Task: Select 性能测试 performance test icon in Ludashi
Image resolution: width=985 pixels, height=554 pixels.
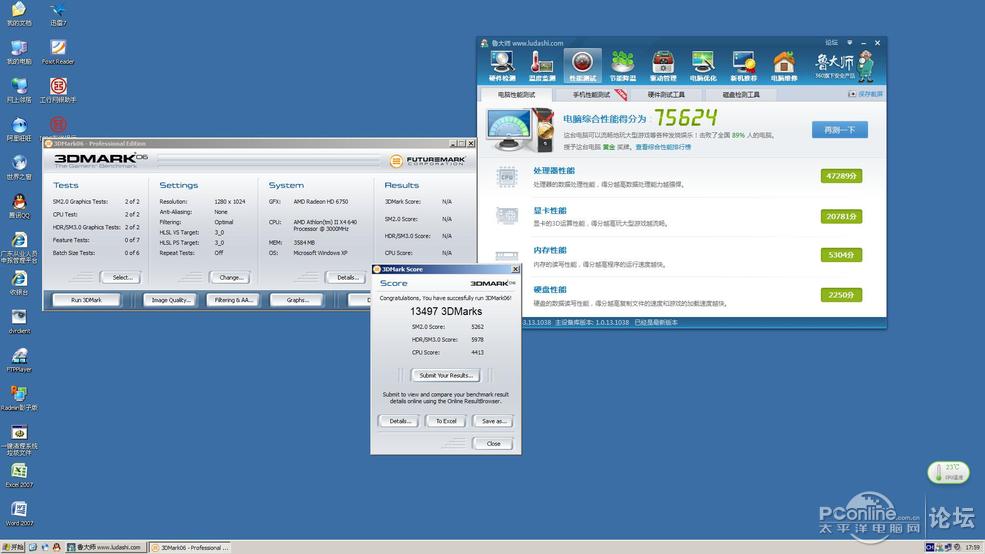Action: 582,66
